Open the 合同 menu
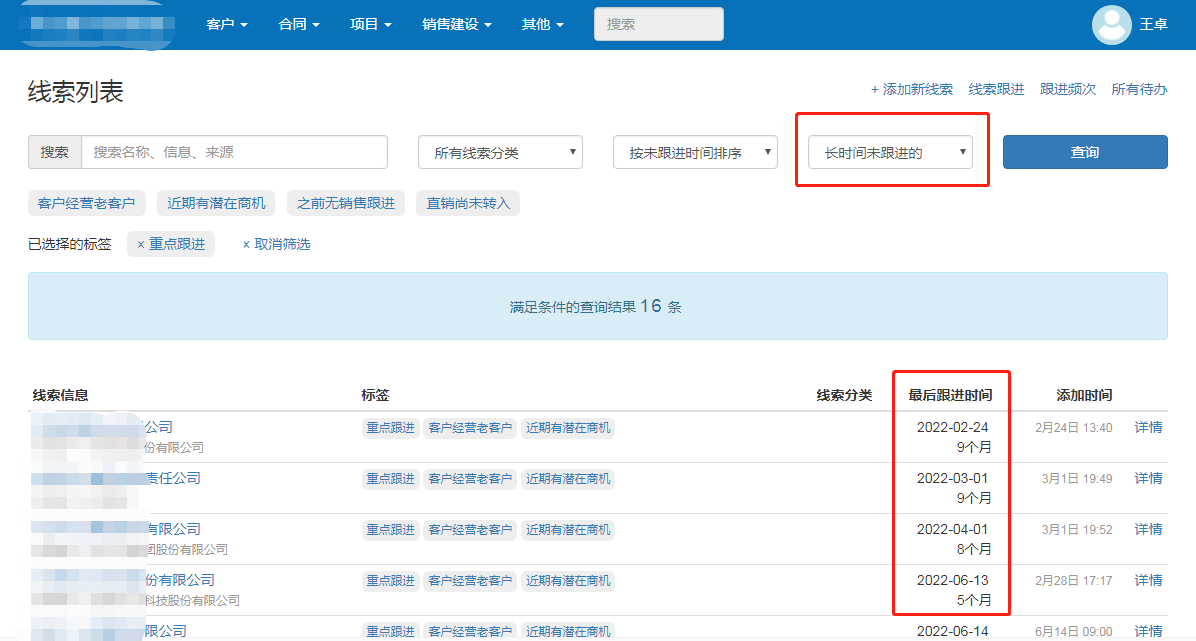The height and width of the screenshot is (641, 1196). coord(298,24)
